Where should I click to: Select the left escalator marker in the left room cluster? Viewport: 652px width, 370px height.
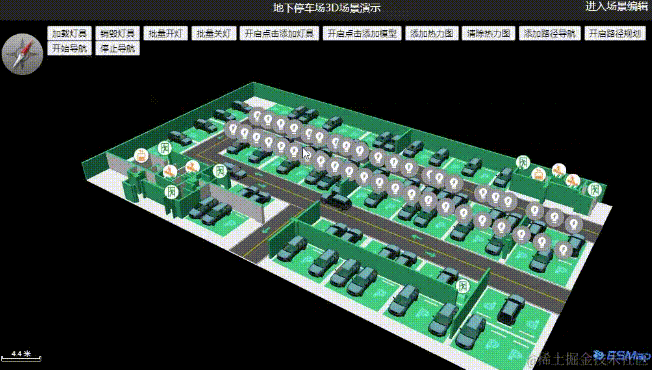[x=169, y=171]
